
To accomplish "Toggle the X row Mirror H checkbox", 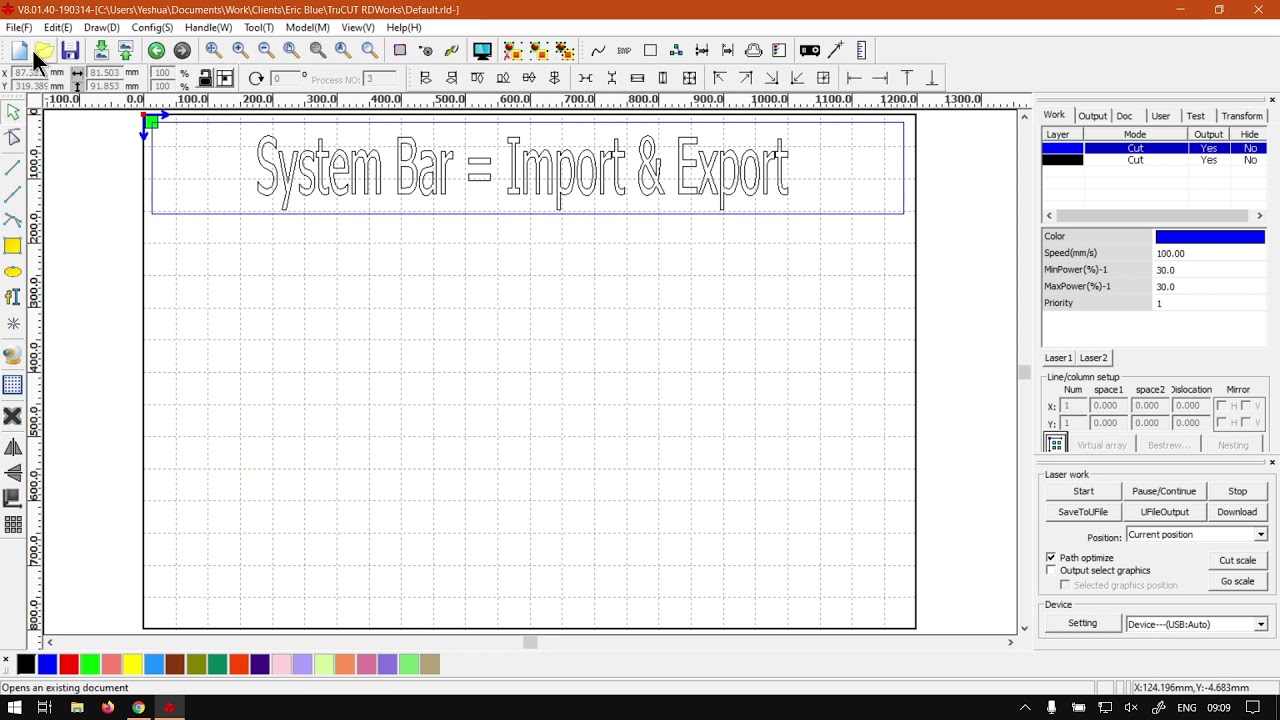I will coord(1221,405).
